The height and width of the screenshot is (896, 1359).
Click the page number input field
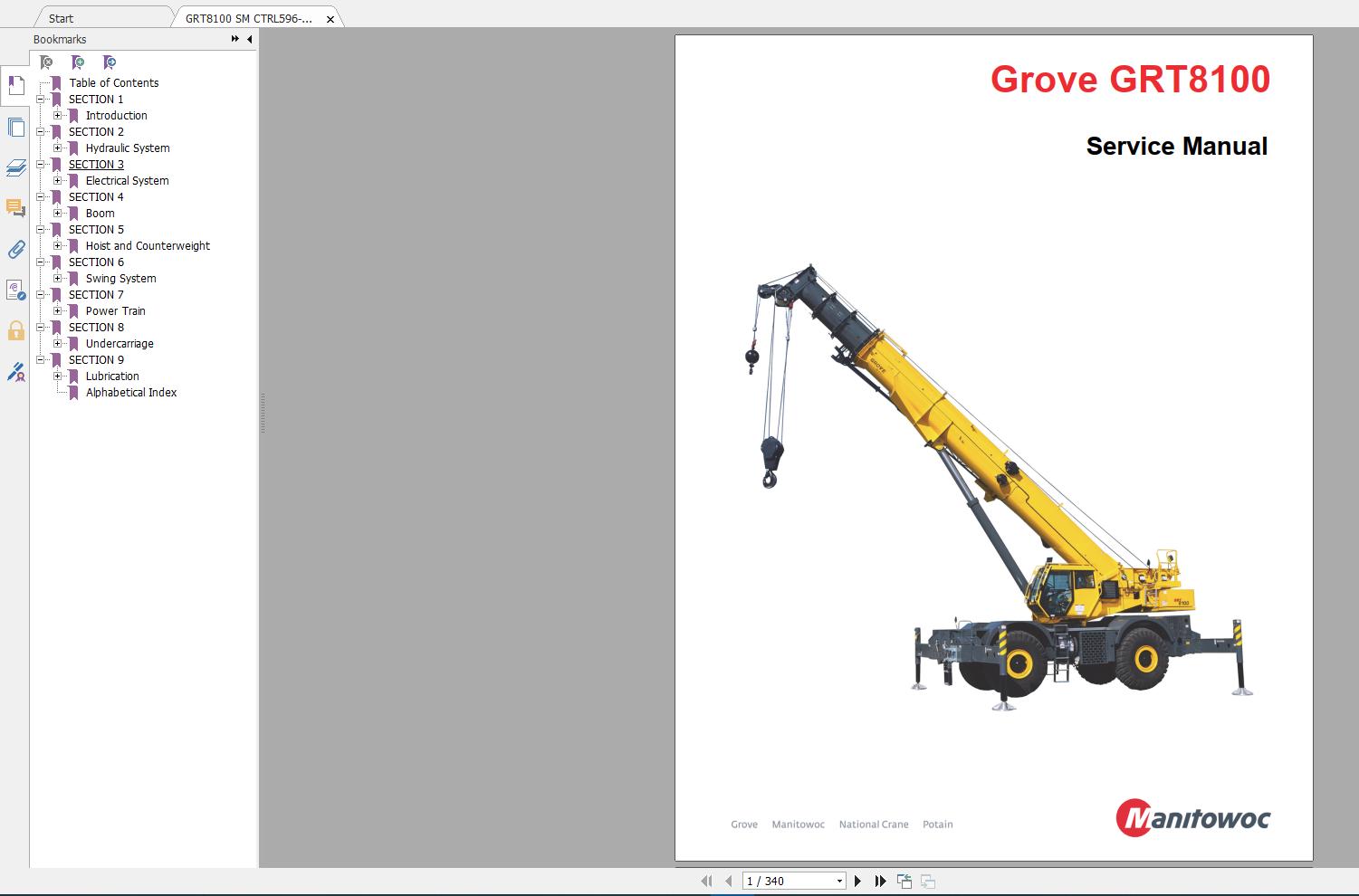[779, 880]
